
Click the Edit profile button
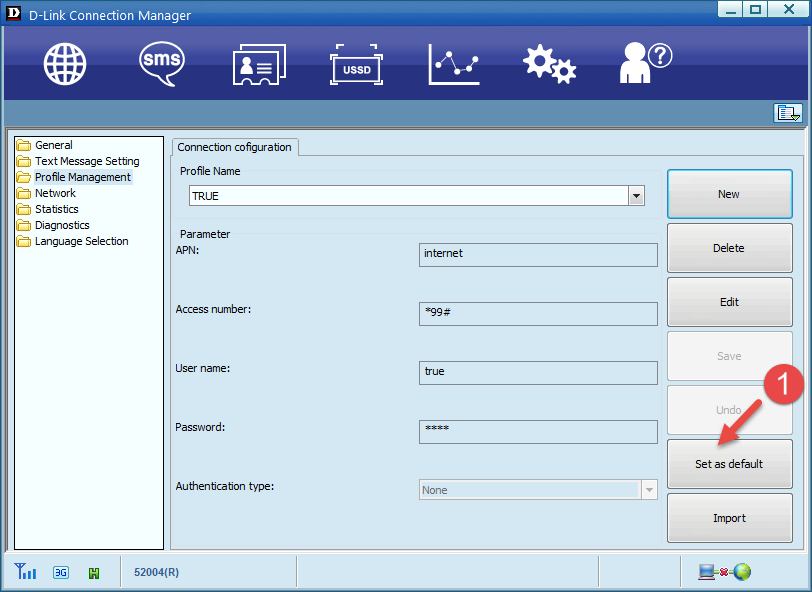pos(729,302)
